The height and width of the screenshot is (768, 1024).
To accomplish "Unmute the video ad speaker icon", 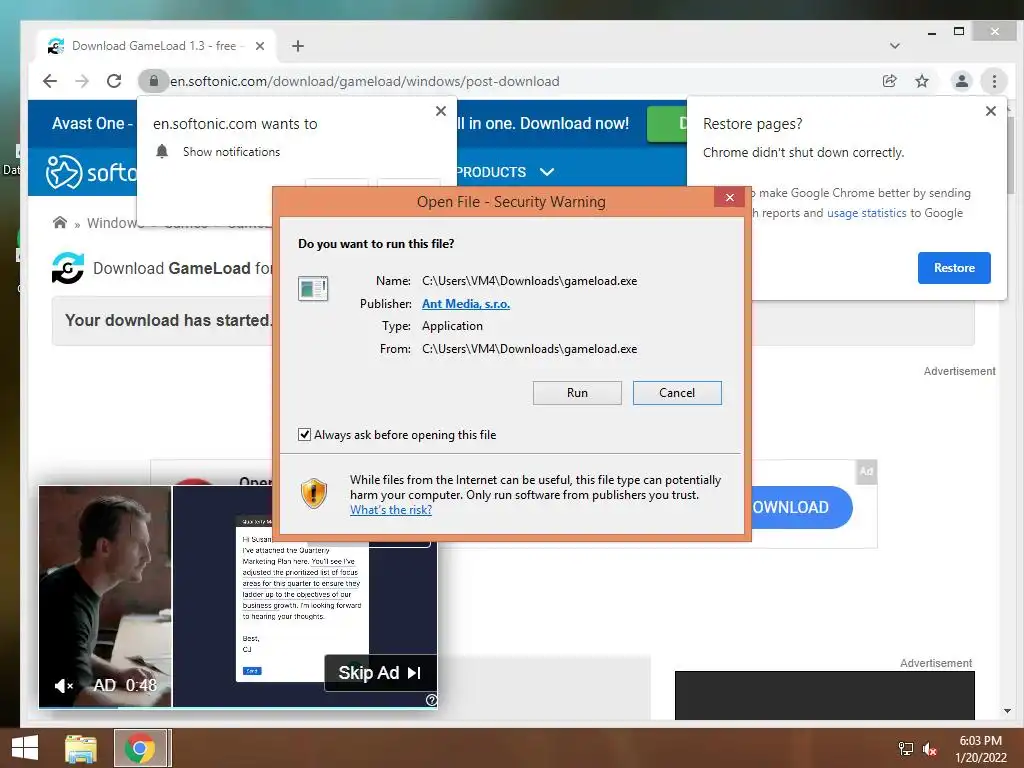I will coord(63,686).
